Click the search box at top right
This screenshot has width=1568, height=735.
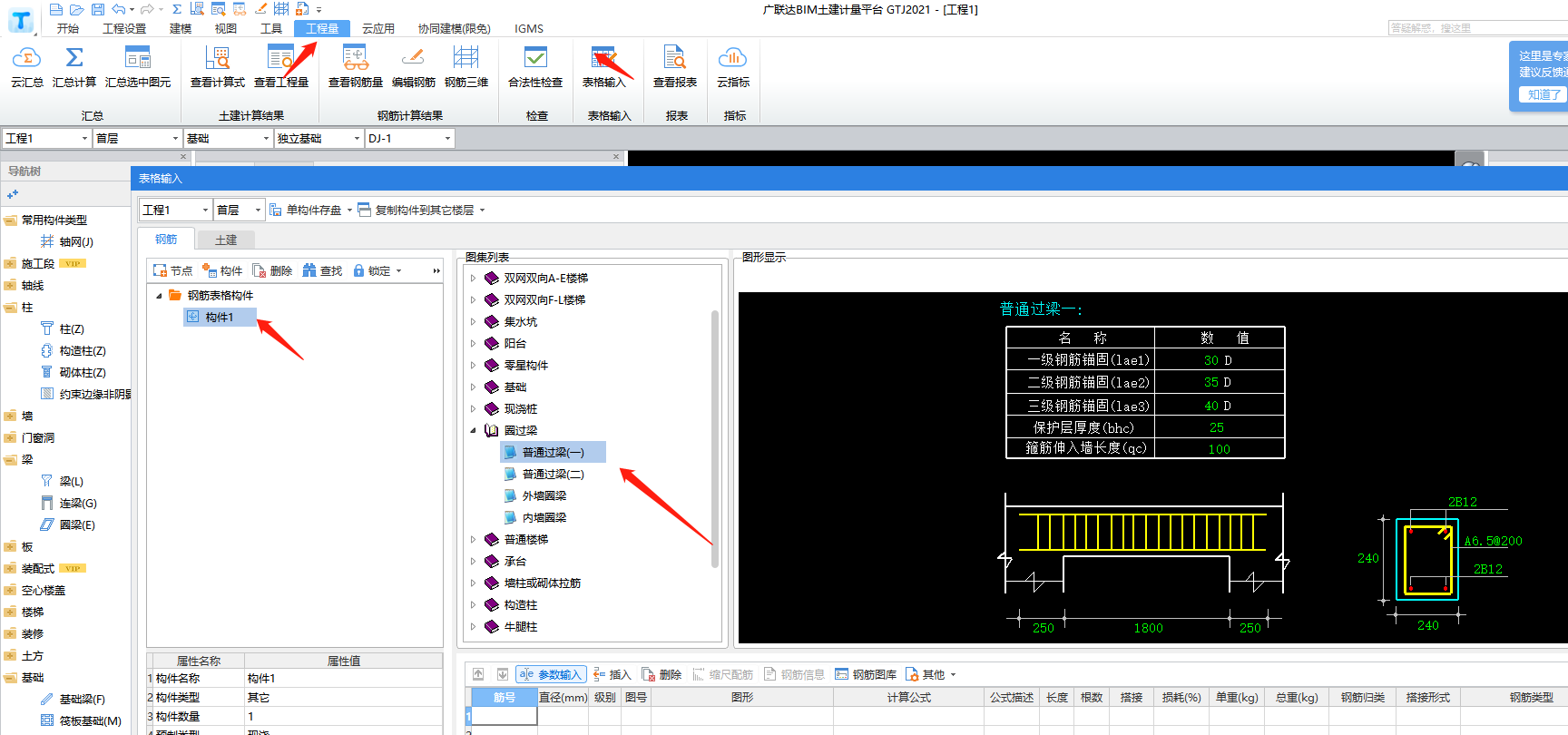(1477, 28)
